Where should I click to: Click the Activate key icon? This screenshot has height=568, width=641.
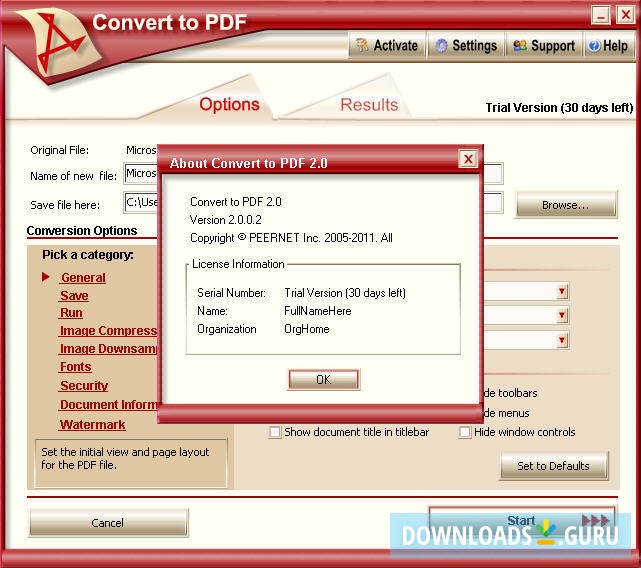tap(361, 45)
